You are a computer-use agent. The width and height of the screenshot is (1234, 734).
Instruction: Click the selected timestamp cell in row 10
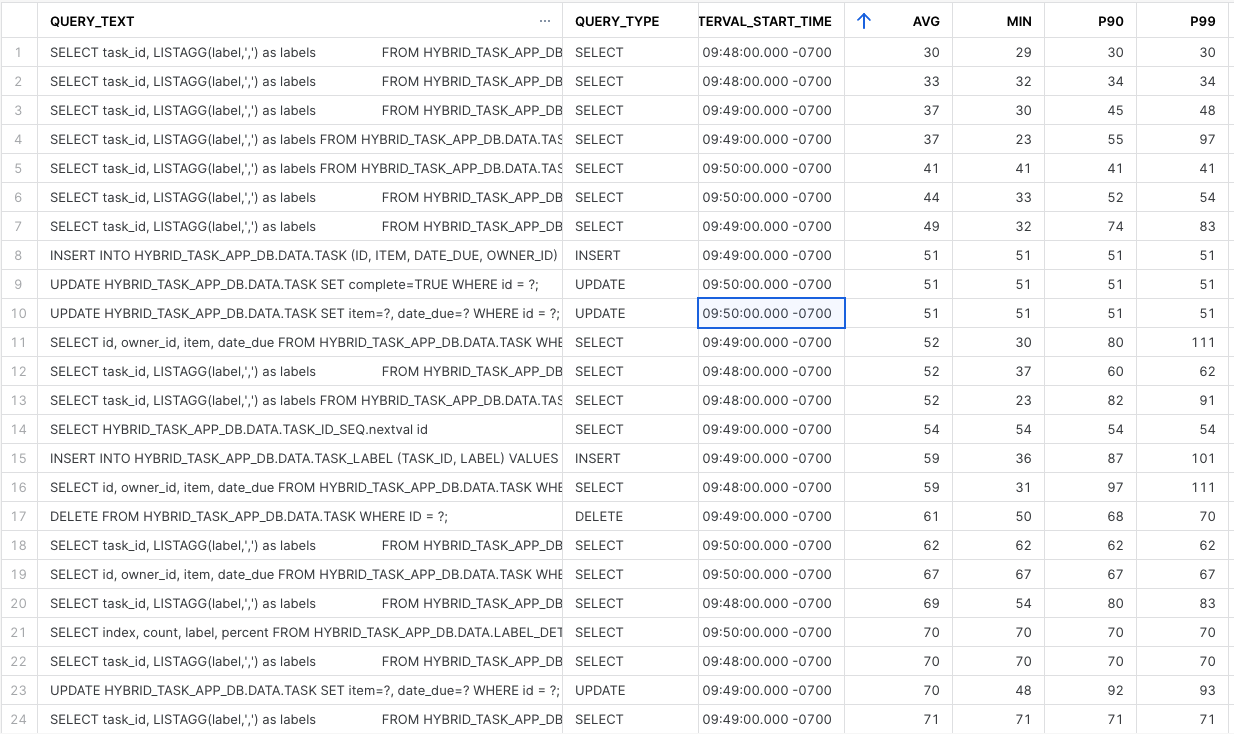pyautogui.click(x=770, y=313)
